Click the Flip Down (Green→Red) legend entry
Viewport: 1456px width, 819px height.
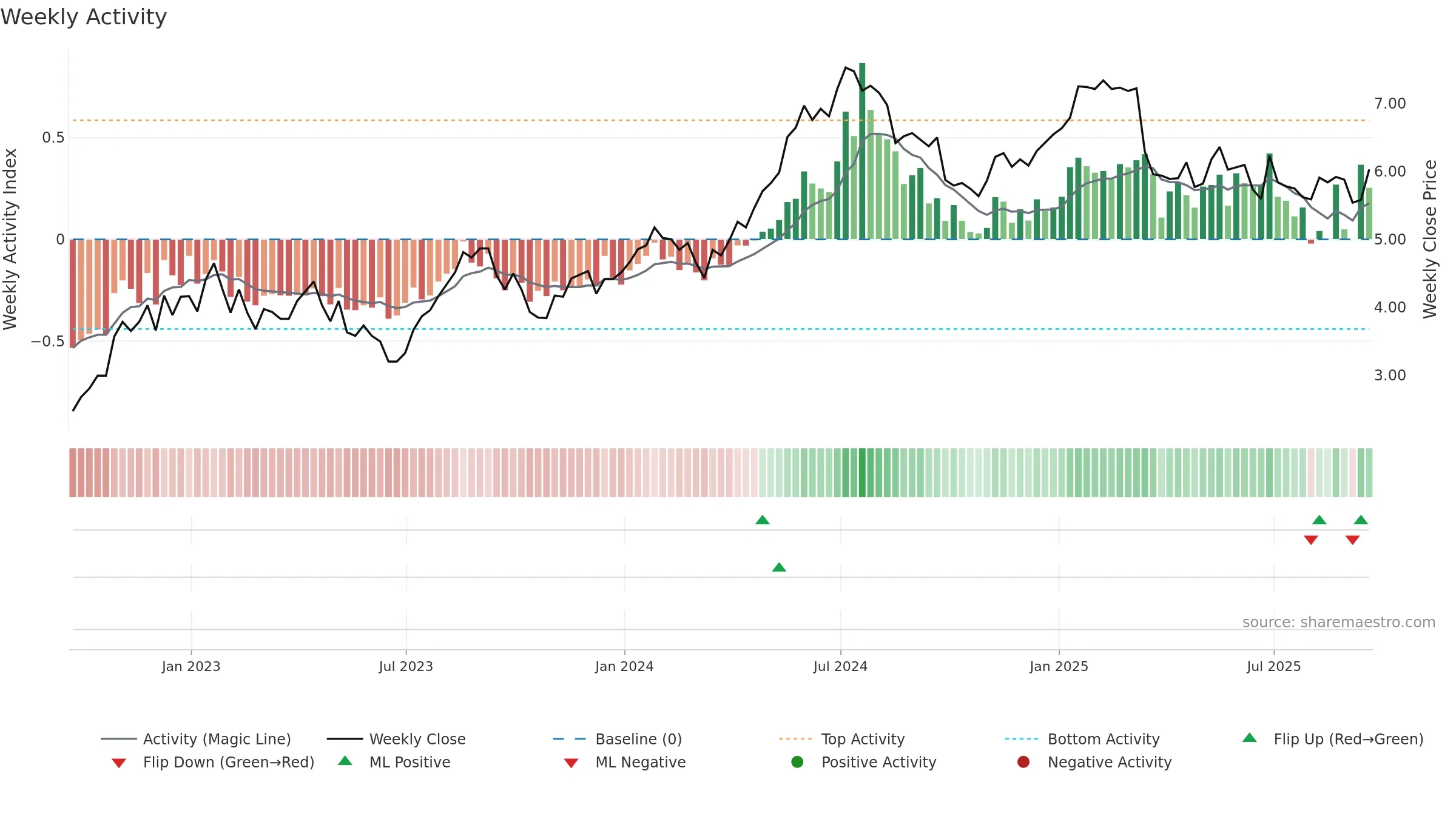(x=213, y=762)
